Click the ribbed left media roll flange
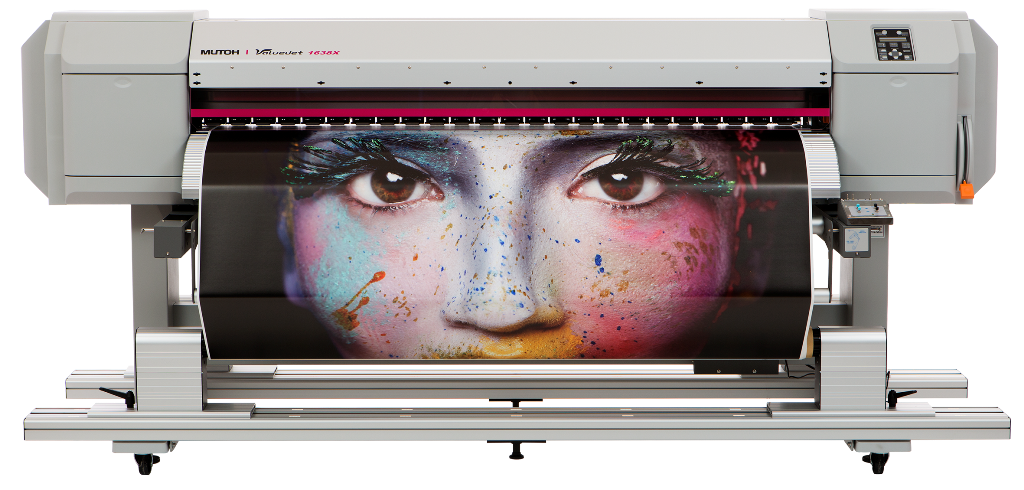The image size is (1024, 490). [x=195, y=250]
